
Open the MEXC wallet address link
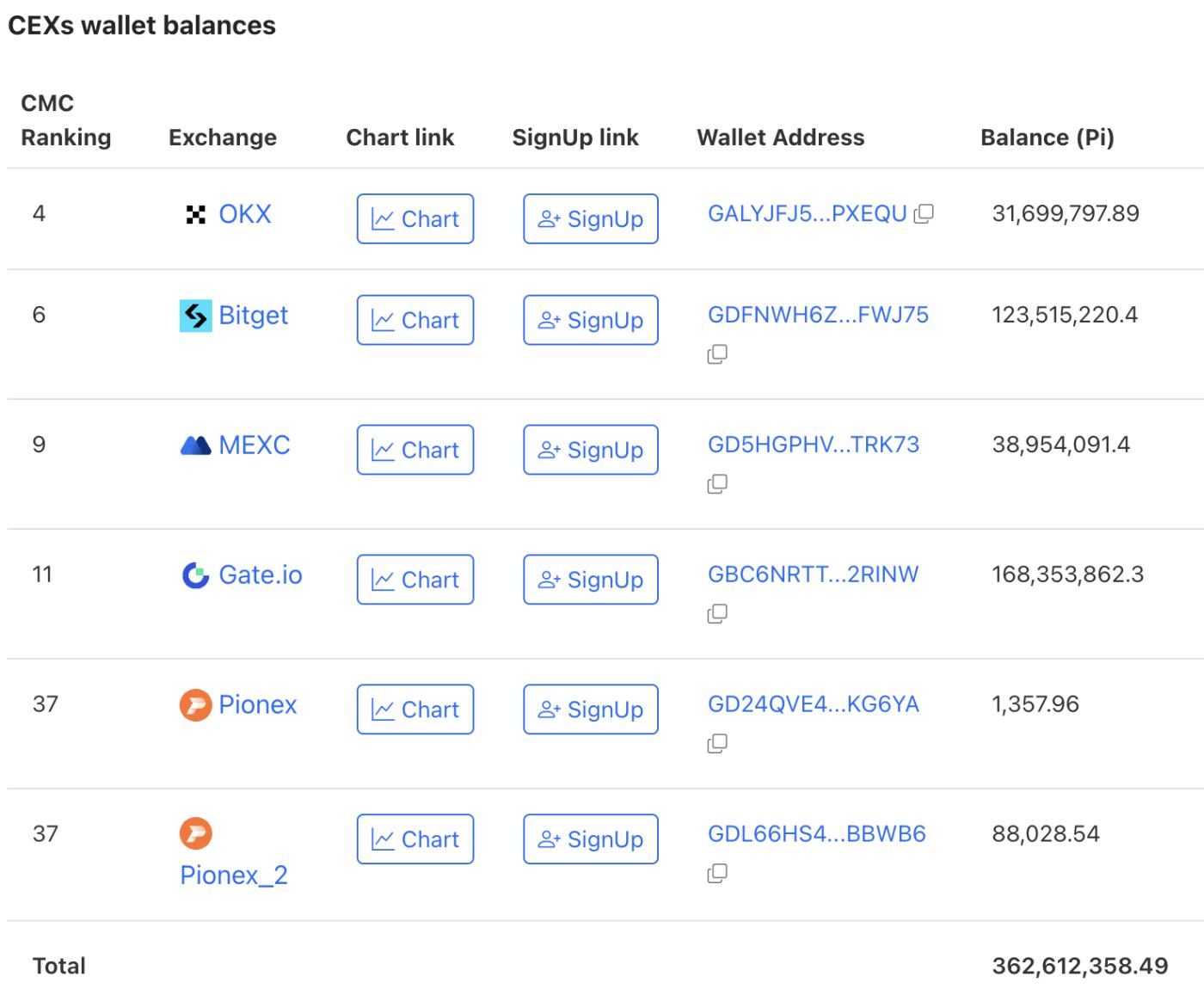pos(812,445)
